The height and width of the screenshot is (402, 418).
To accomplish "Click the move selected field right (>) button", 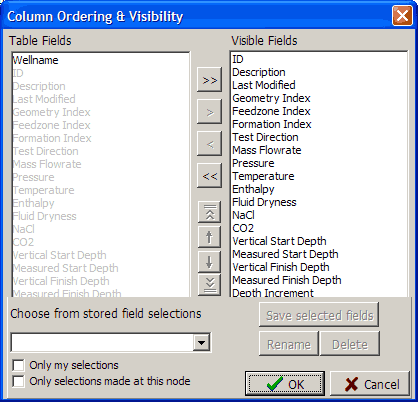I will pos(209,112).
